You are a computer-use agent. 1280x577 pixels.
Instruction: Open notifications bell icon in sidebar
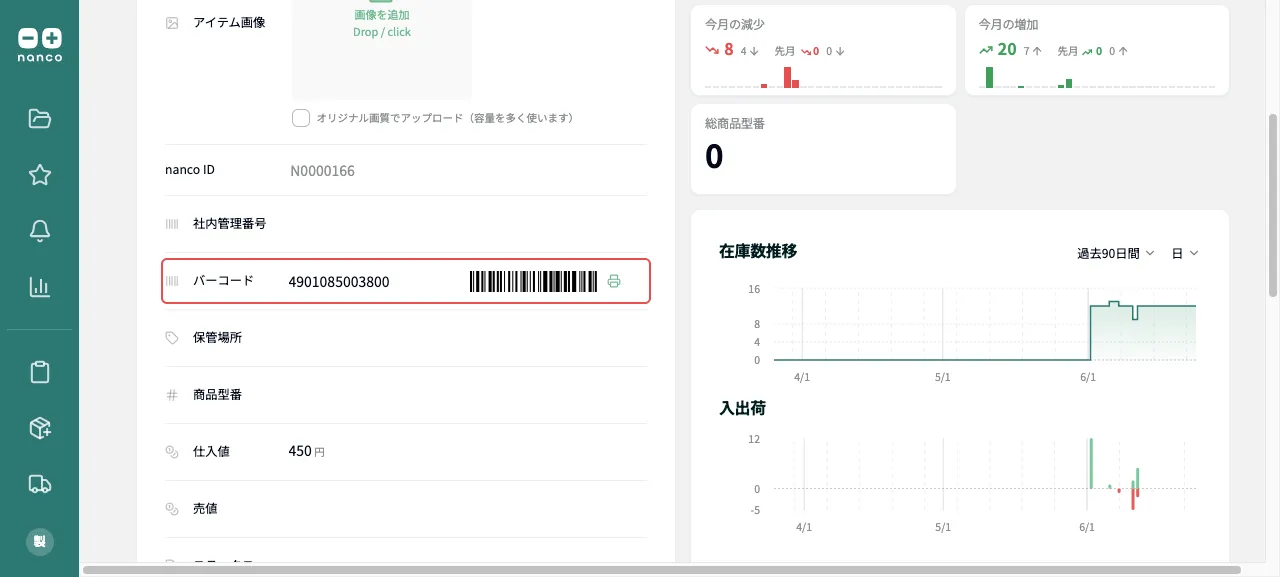point(40,231)
